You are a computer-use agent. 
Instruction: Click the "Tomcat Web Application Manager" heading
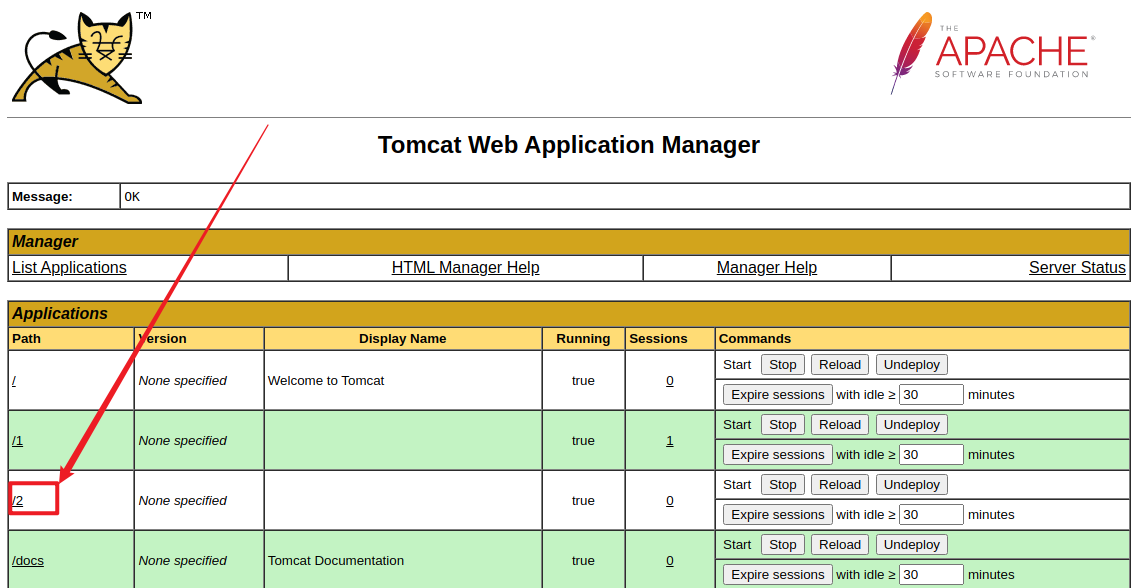click(569, 144)
